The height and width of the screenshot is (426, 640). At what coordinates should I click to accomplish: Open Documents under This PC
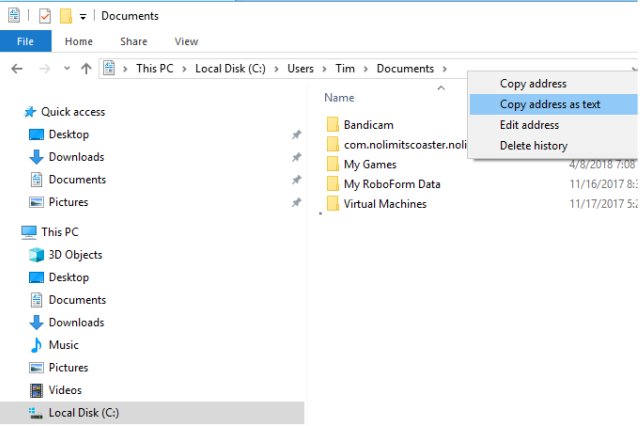(77, 300)
